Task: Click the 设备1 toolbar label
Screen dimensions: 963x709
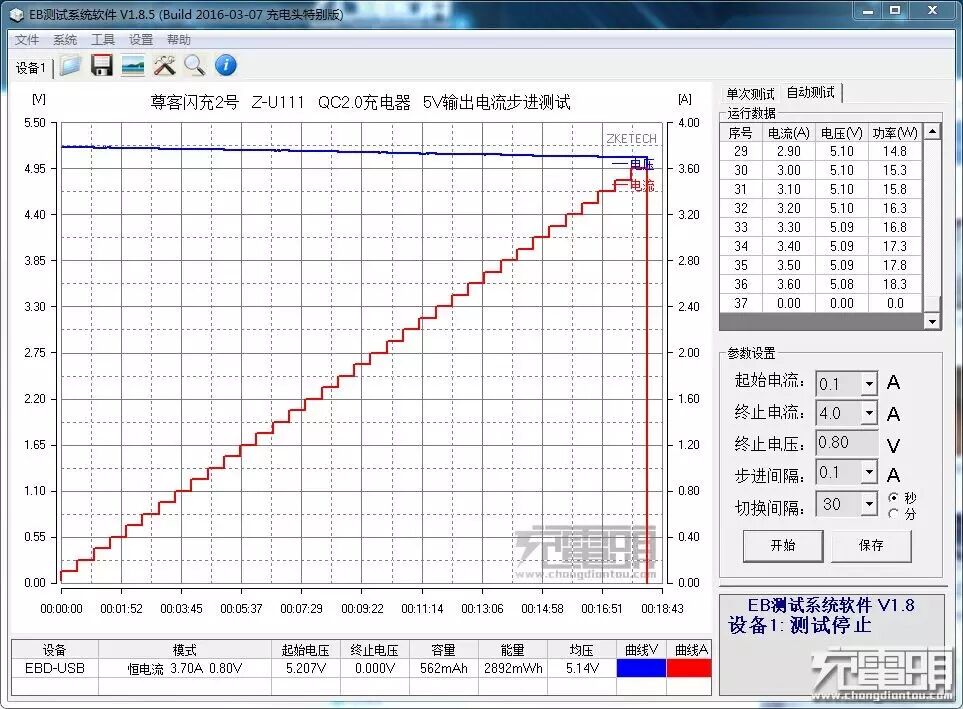Action: [31, 68]
